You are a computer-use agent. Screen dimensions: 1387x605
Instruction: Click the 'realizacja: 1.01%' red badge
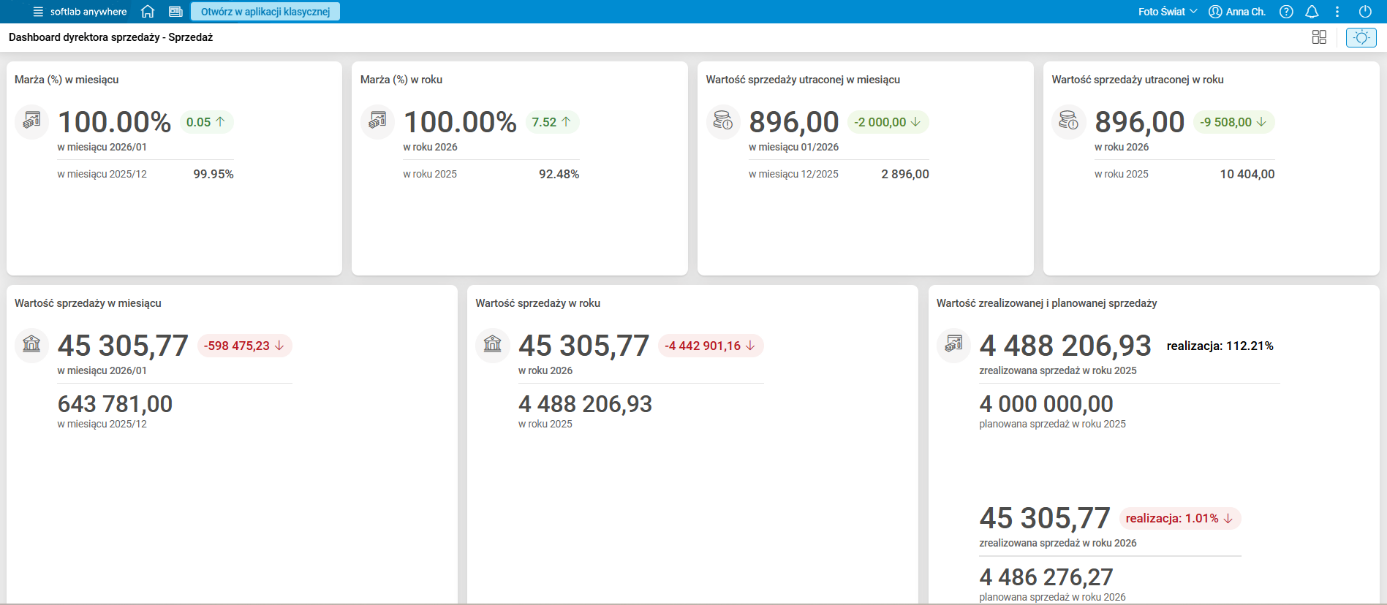1180,518
